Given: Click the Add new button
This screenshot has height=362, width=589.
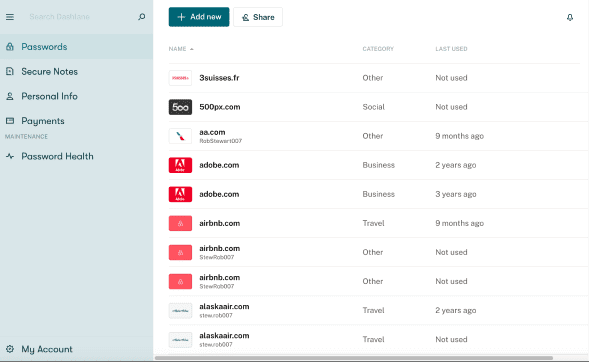Looking at the screenshot, I should tap(199, 17).
